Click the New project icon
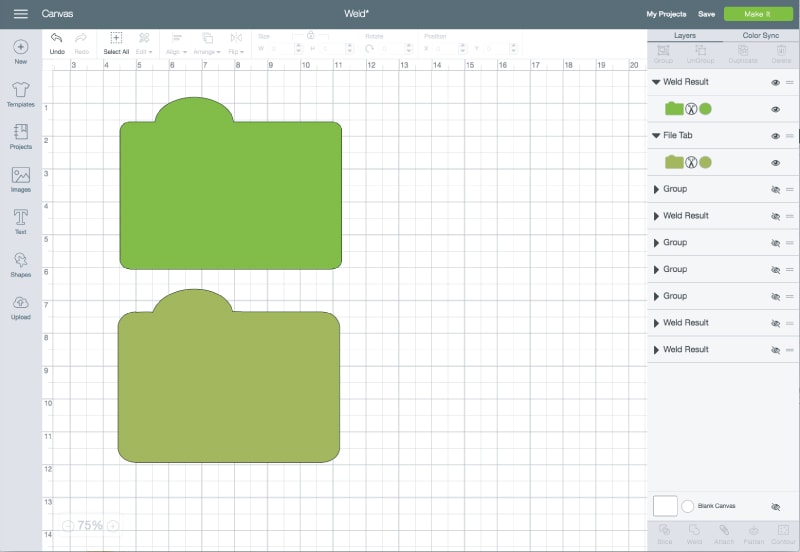The image size is (800, 552). (x=20, y=48)
